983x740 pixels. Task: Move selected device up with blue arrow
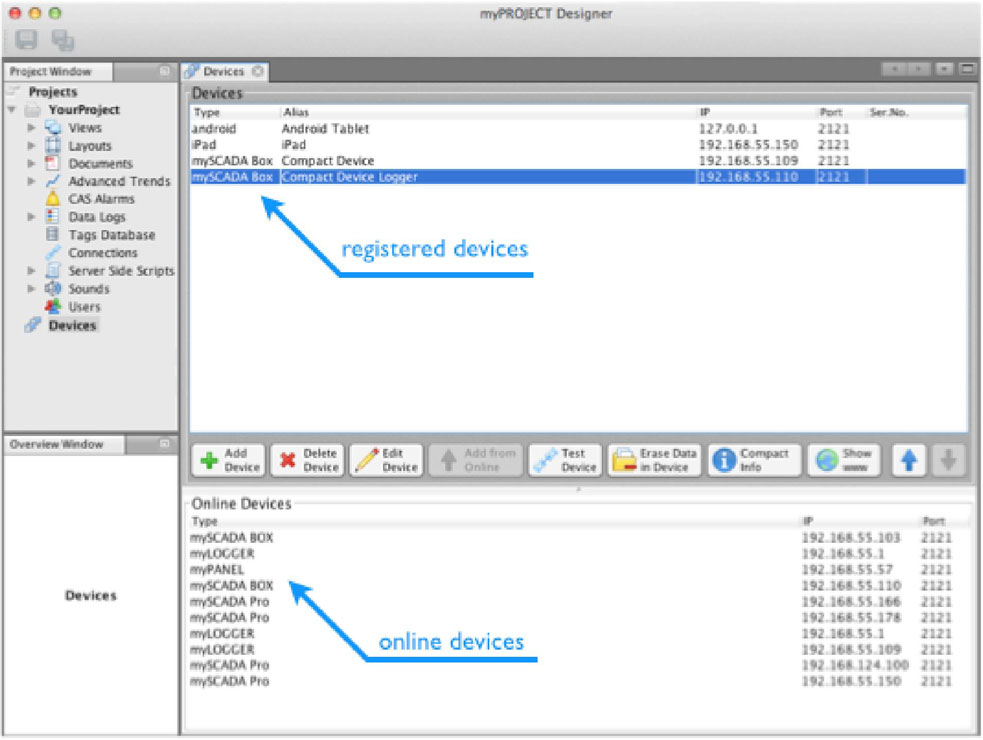point(909,460)
